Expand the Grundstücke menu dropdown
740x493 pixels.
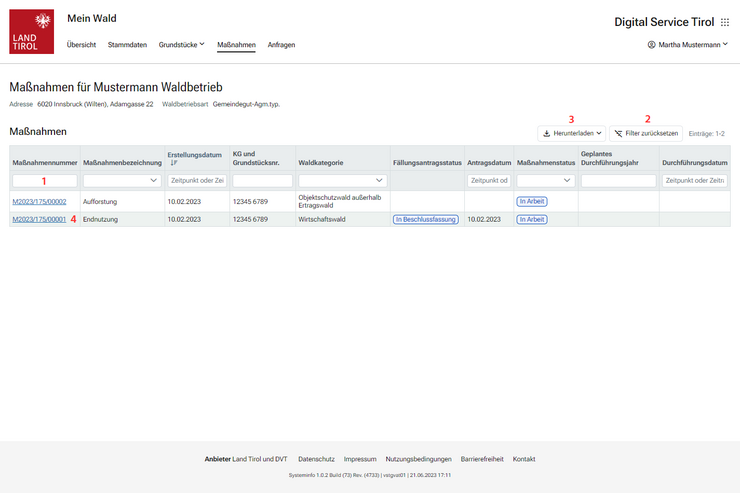[181, 45]
